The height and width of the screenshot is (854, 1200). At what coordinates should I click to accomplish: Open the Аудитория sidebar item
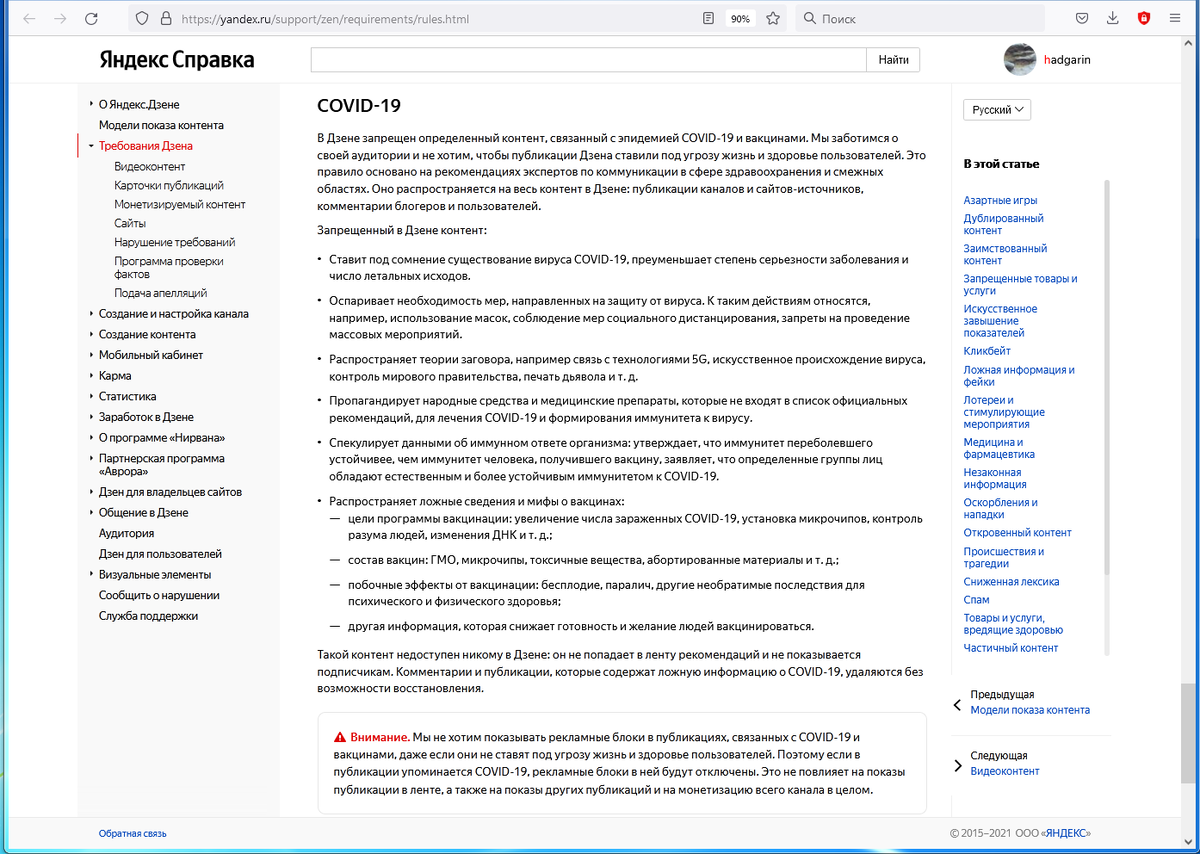[126, 534]
